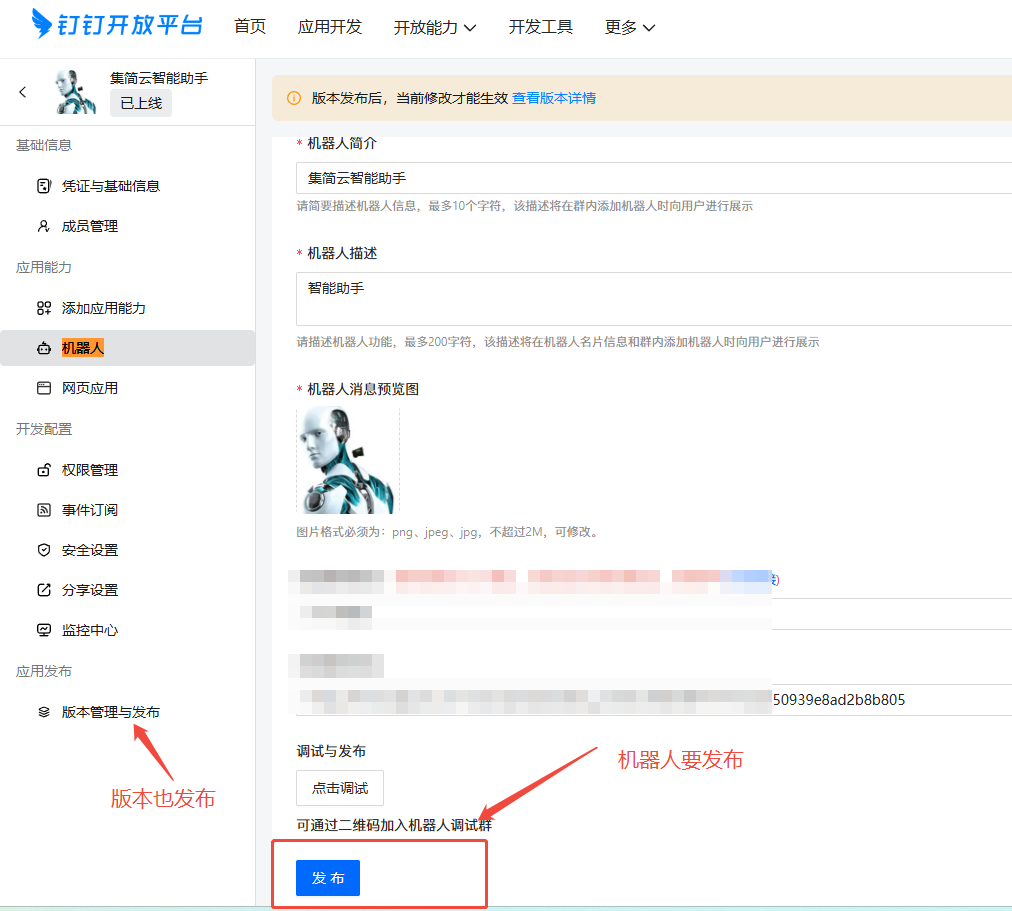Click the 权限管理 lock icon
The height and width of the screenshot is (911, 1012).
(44, 470)
